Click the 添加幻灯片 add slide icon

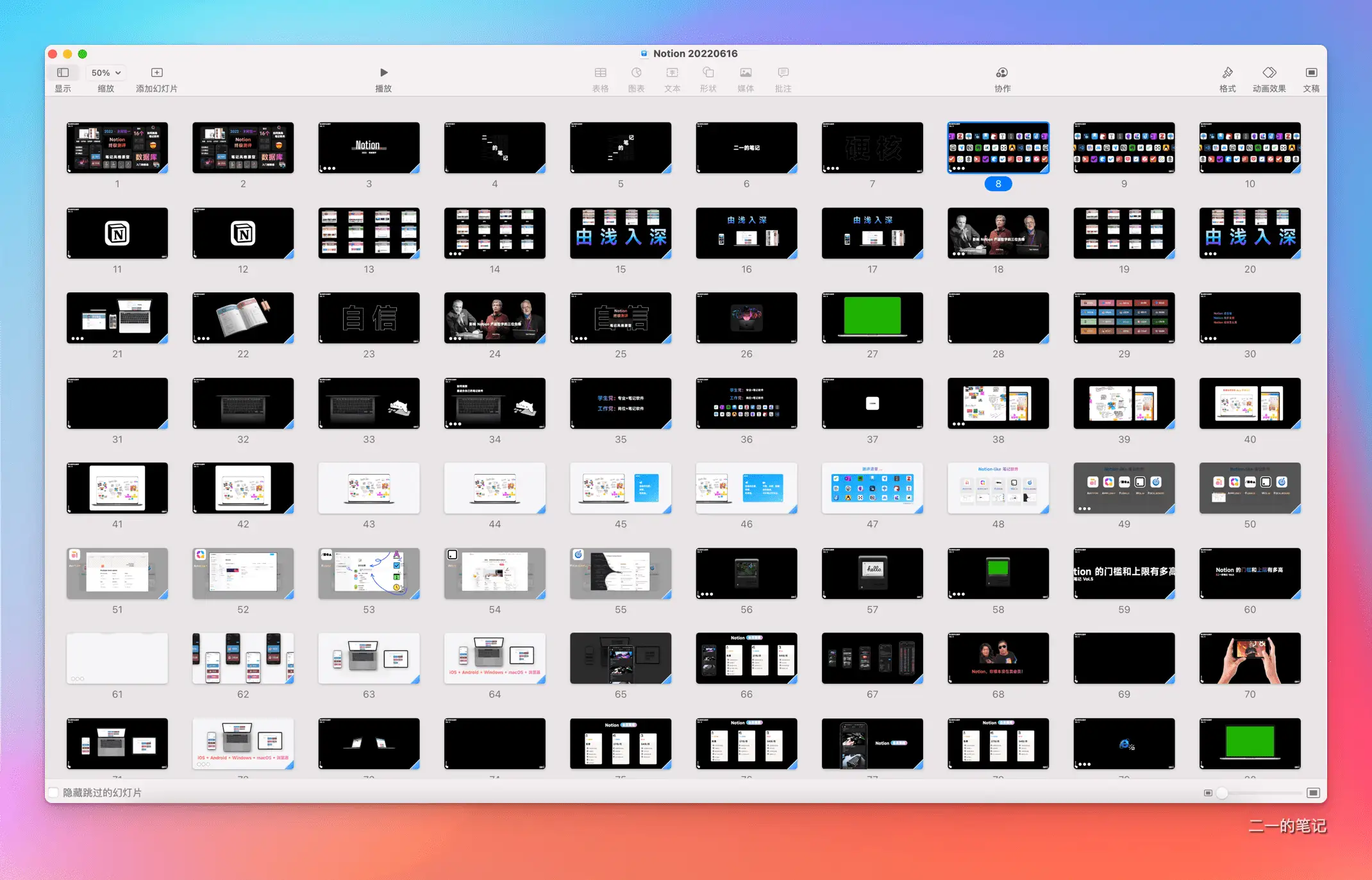click(x=156, y=72)
